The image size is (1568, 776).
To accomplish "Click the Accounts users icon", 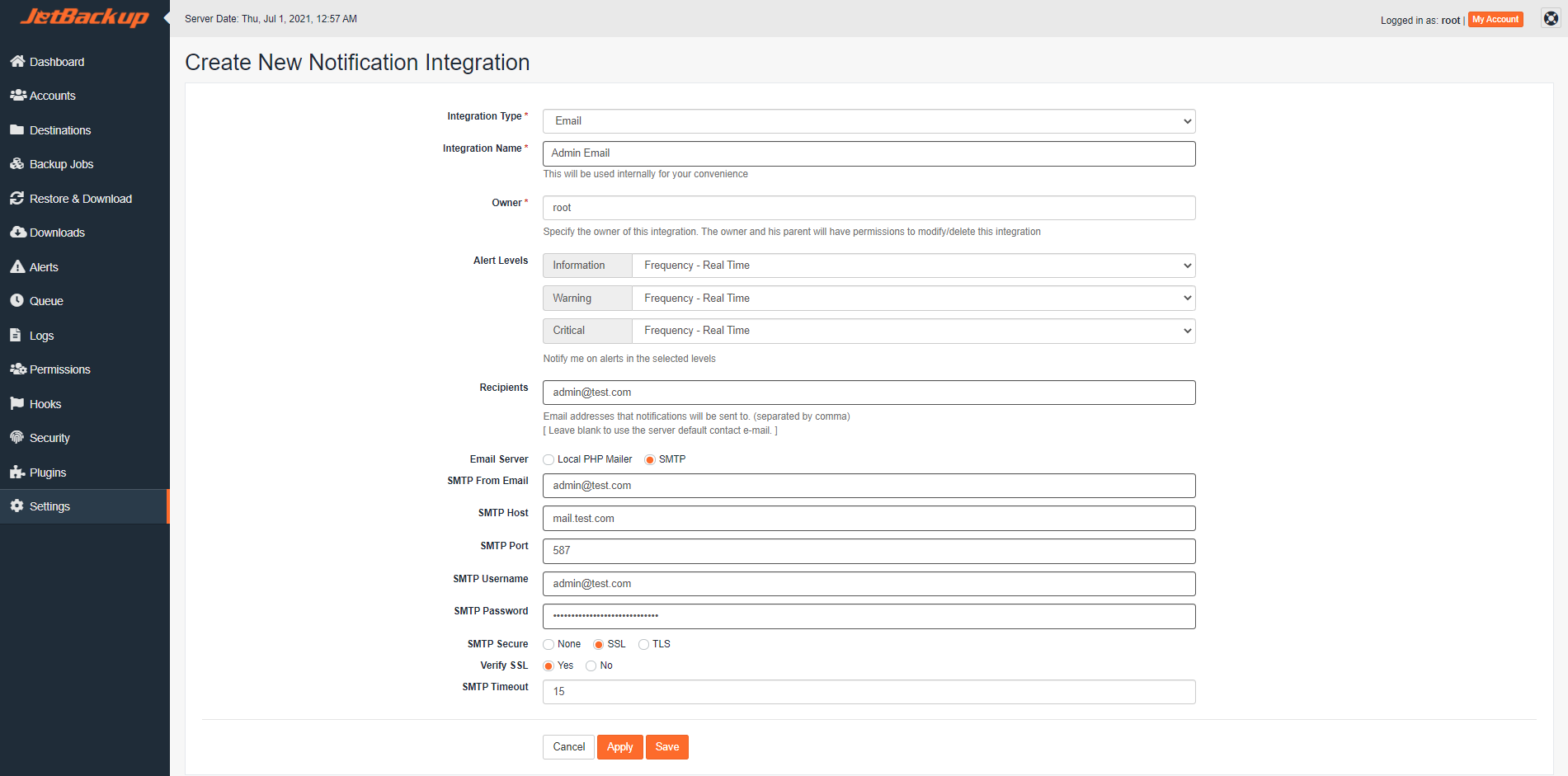I will (17, 96).
